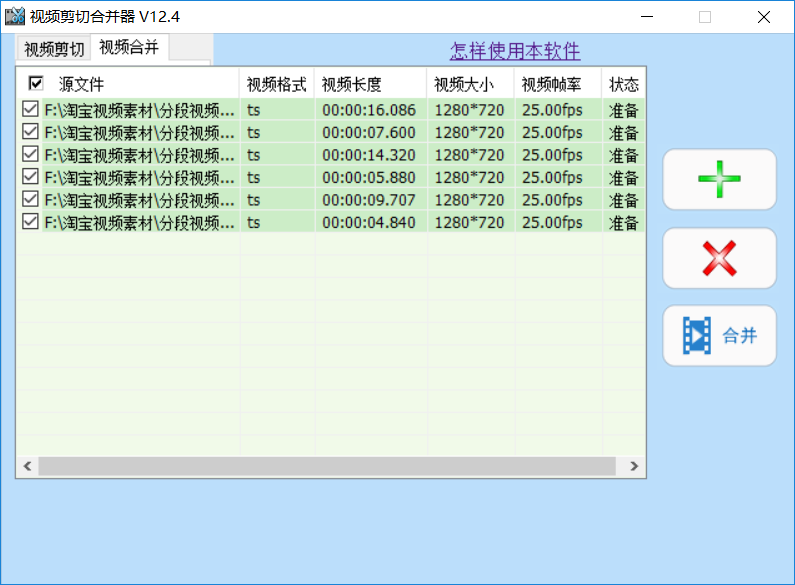This screenshot has width=795, height=585.
Task: Select the 视频合并 tab
Action: (129, 47)
